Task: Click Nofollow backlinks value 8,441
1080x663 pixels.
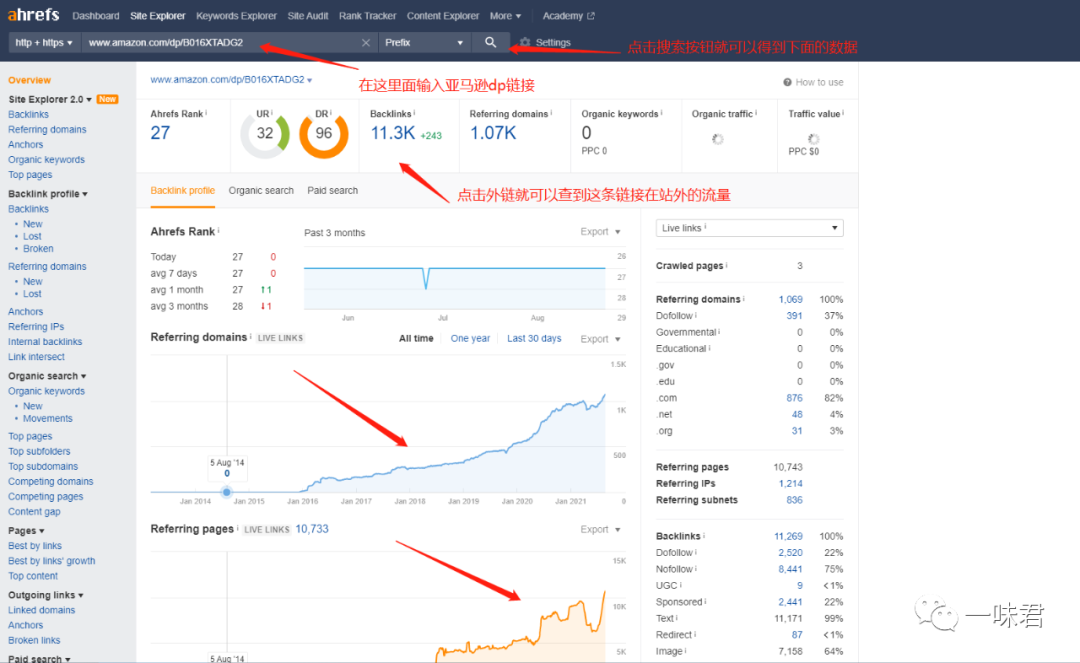Action: (x=791, y=569)
